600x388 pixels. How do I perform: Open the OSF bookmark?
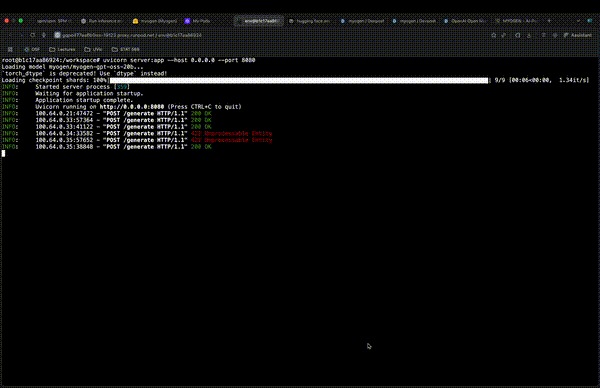pyautogui.click(x=32, y=49)
